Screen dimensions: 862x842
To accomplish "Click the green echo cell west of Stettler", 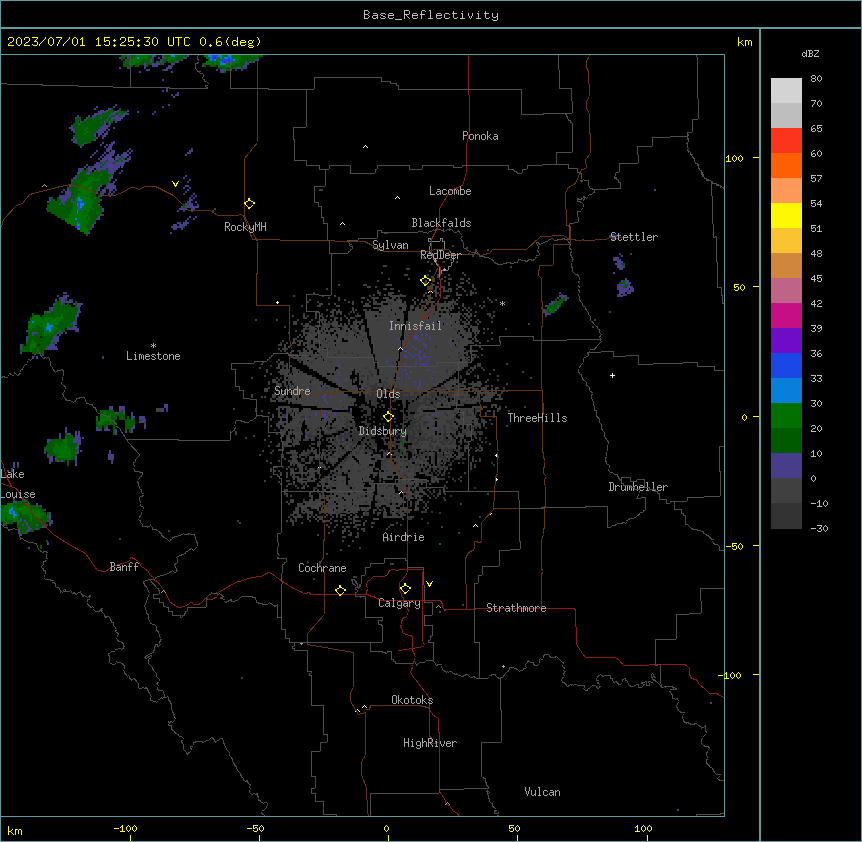I will tap(555, 304).
